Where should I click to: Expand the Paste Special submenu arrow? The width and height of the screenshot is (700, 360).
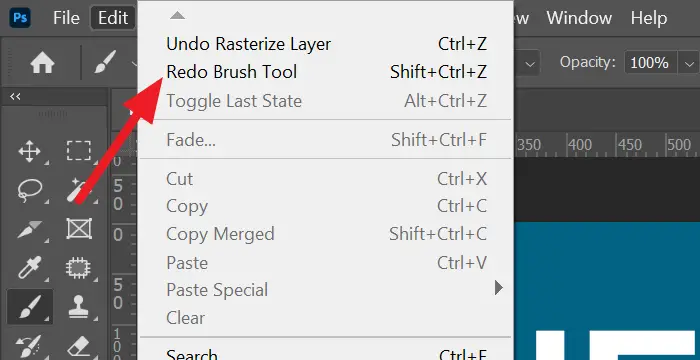[499, 288]
